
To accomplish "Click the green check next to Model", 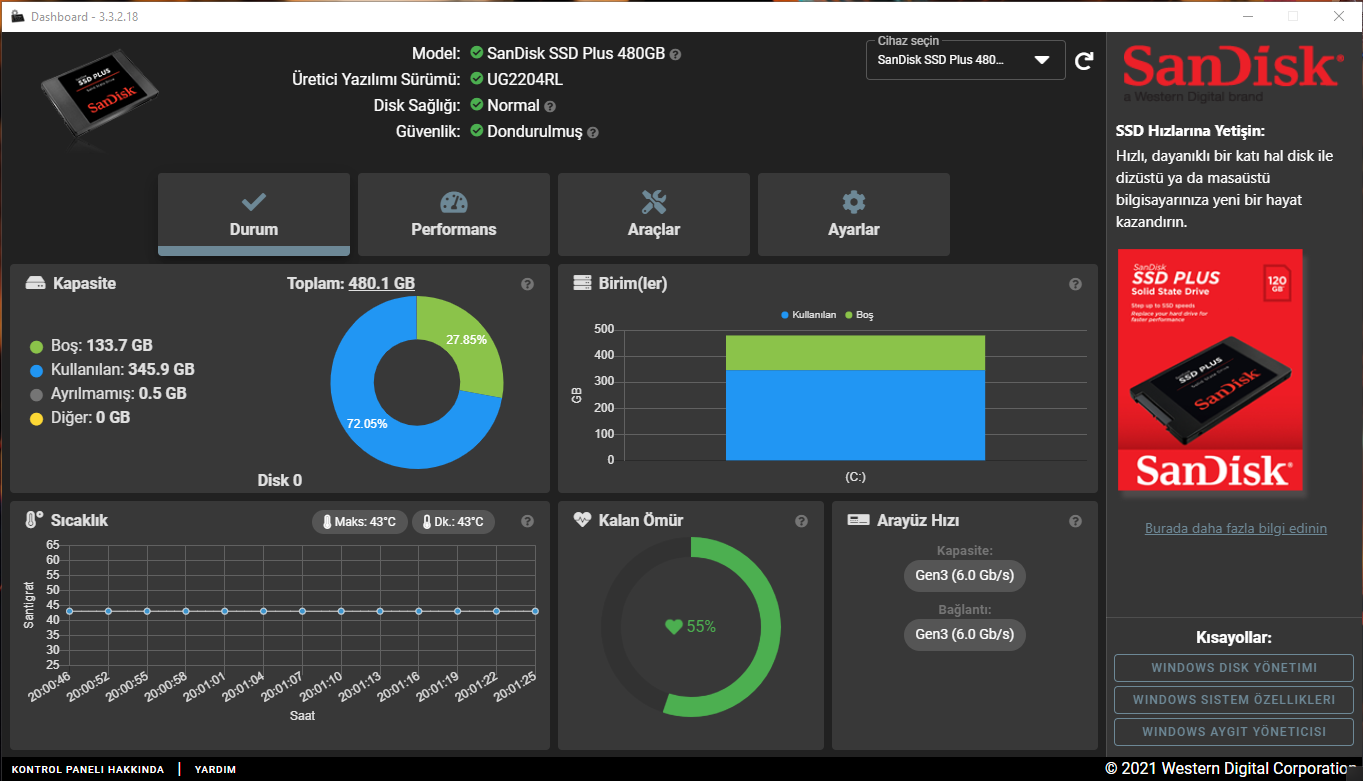I will tap(477, 53).
